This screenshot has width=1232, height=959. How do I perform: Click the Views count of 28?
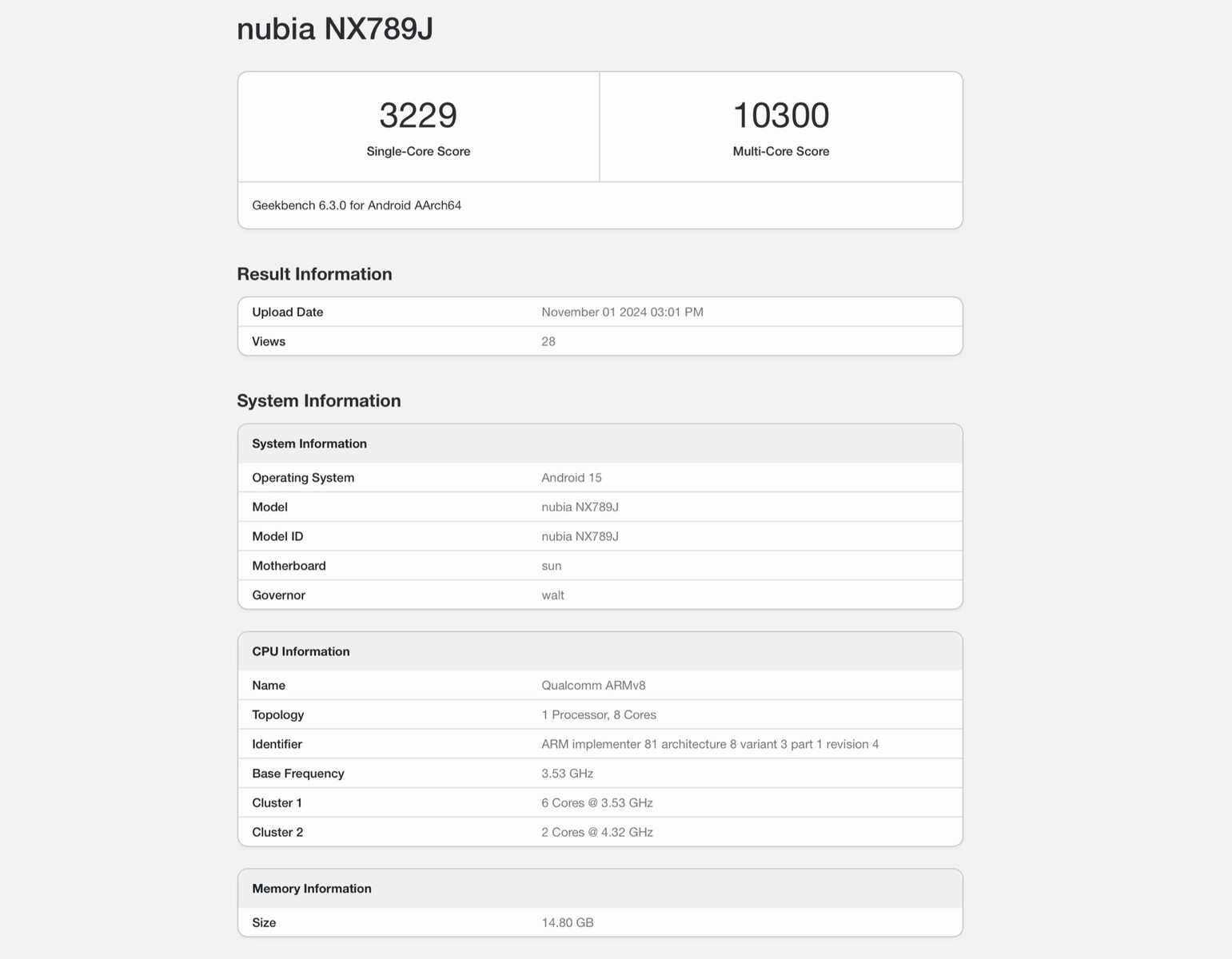click(x=548, y=341)
